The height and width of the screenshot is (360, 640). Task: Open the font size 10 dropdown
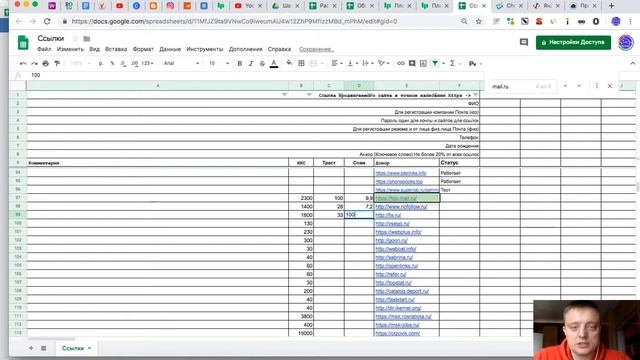pyautogui.click(x=219, y=63)
